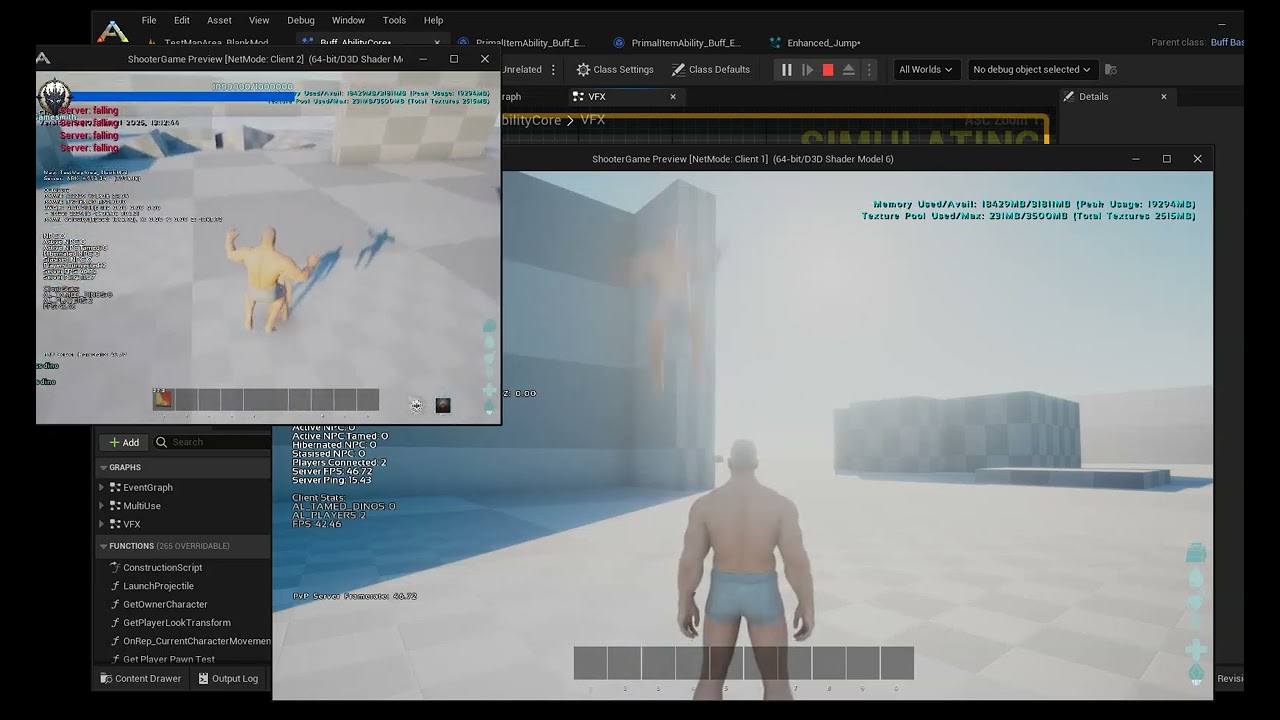
Task: Click first item slot in Client 2 hotbar
Action: (163, 400)
